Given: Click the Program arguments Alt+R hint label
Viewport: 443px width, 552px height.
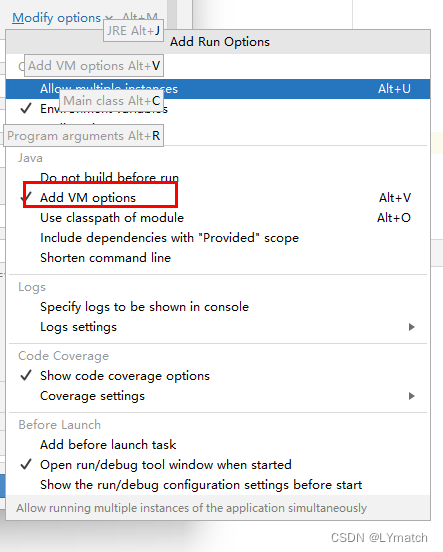Looking at the screenshot, I should coord(83,136).
